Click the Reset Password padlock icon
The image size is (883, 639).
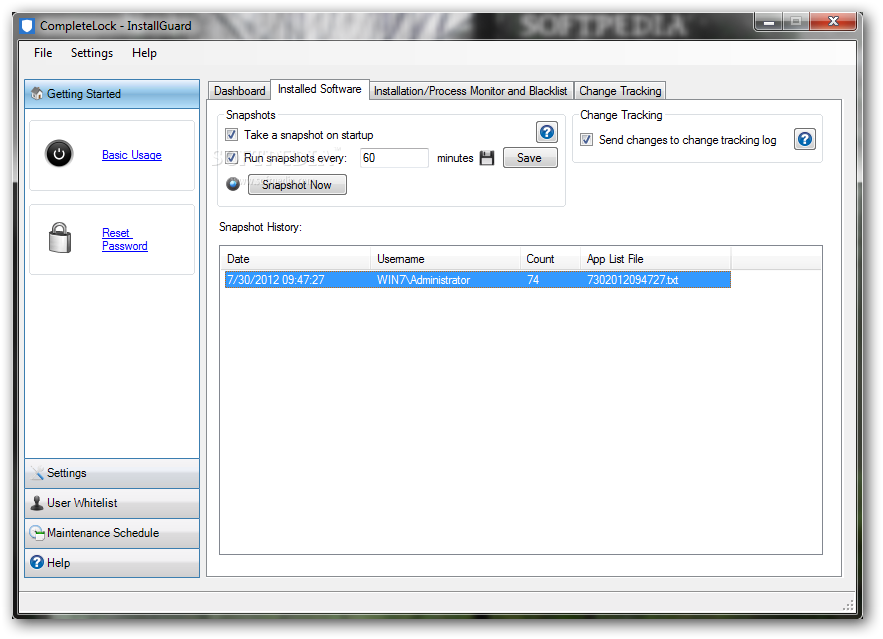[x=60, y=238]
